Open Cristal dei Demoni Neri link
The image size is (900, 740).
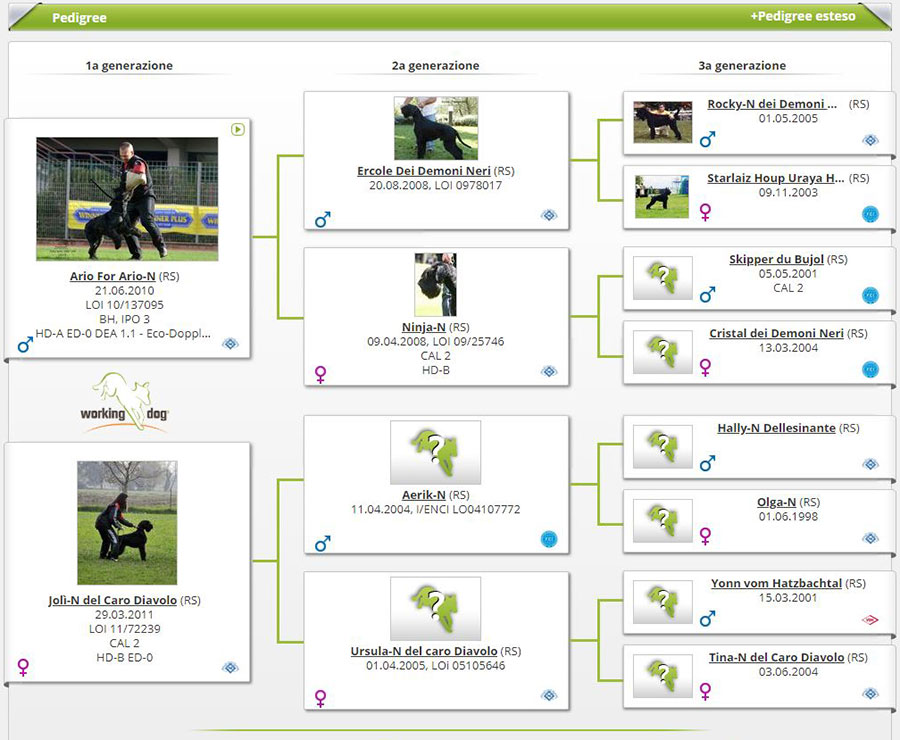pos(776,333)
